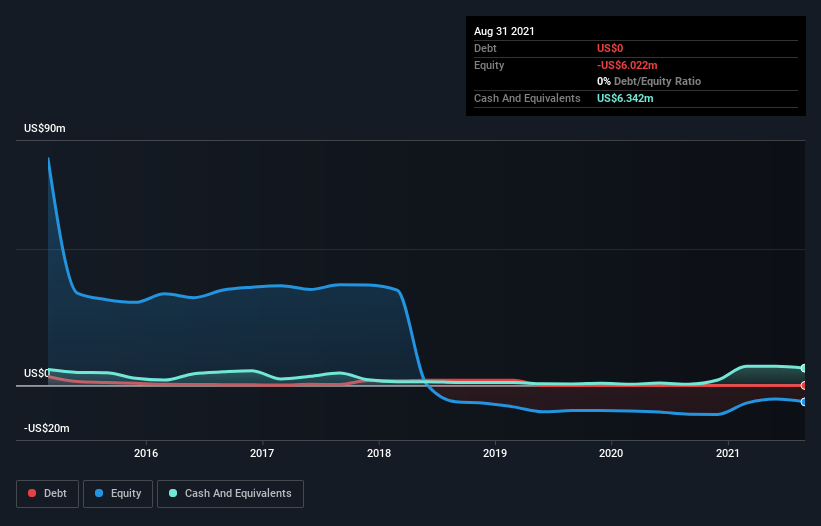Click the Cash And Equivalents tooltip label
The height and width of the screenshot is (526, 821).
click(527, 98)
